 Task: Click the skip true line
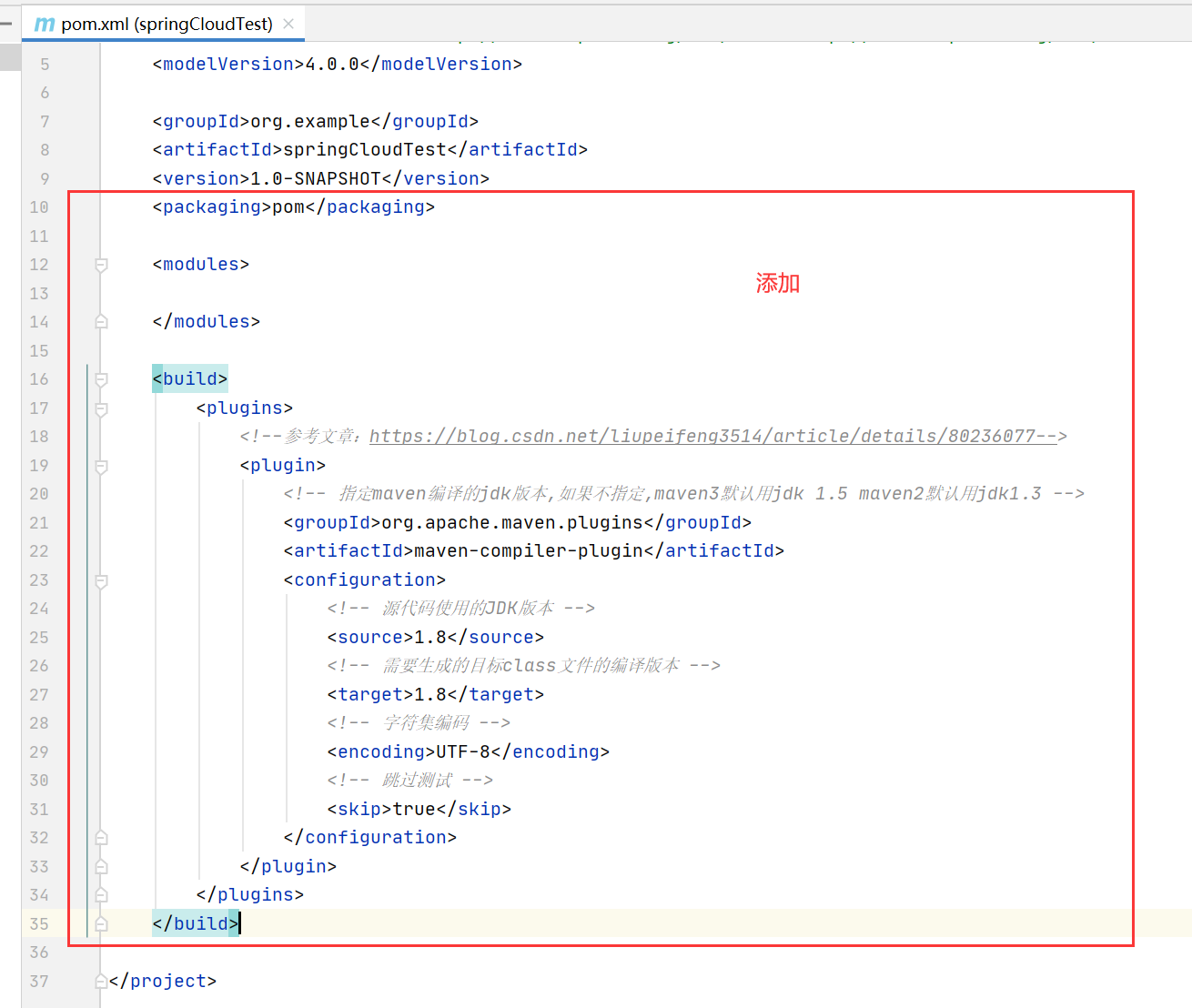click(419, 810)
